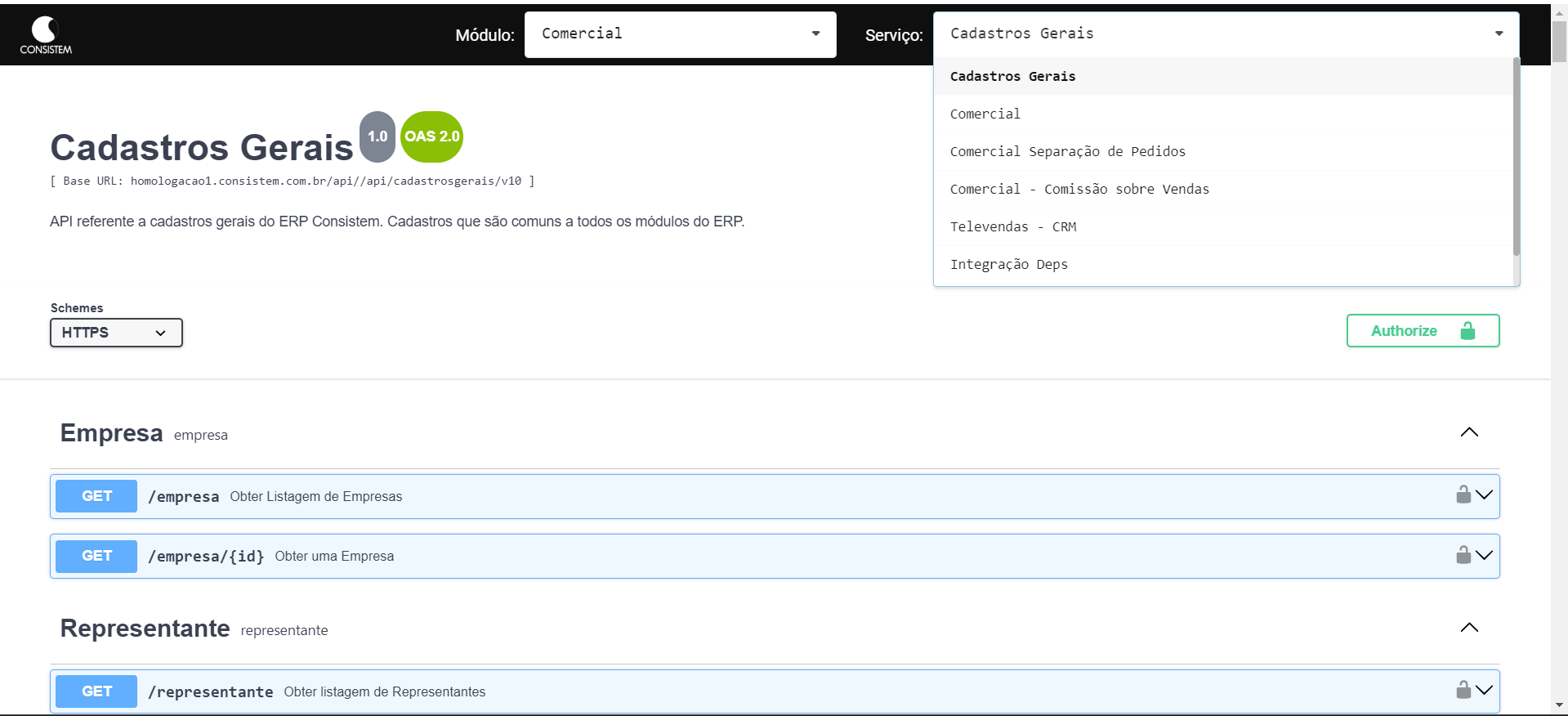Click the 1.0 version badge
This screenshot has width=1568, height=716.
(377, 136)
